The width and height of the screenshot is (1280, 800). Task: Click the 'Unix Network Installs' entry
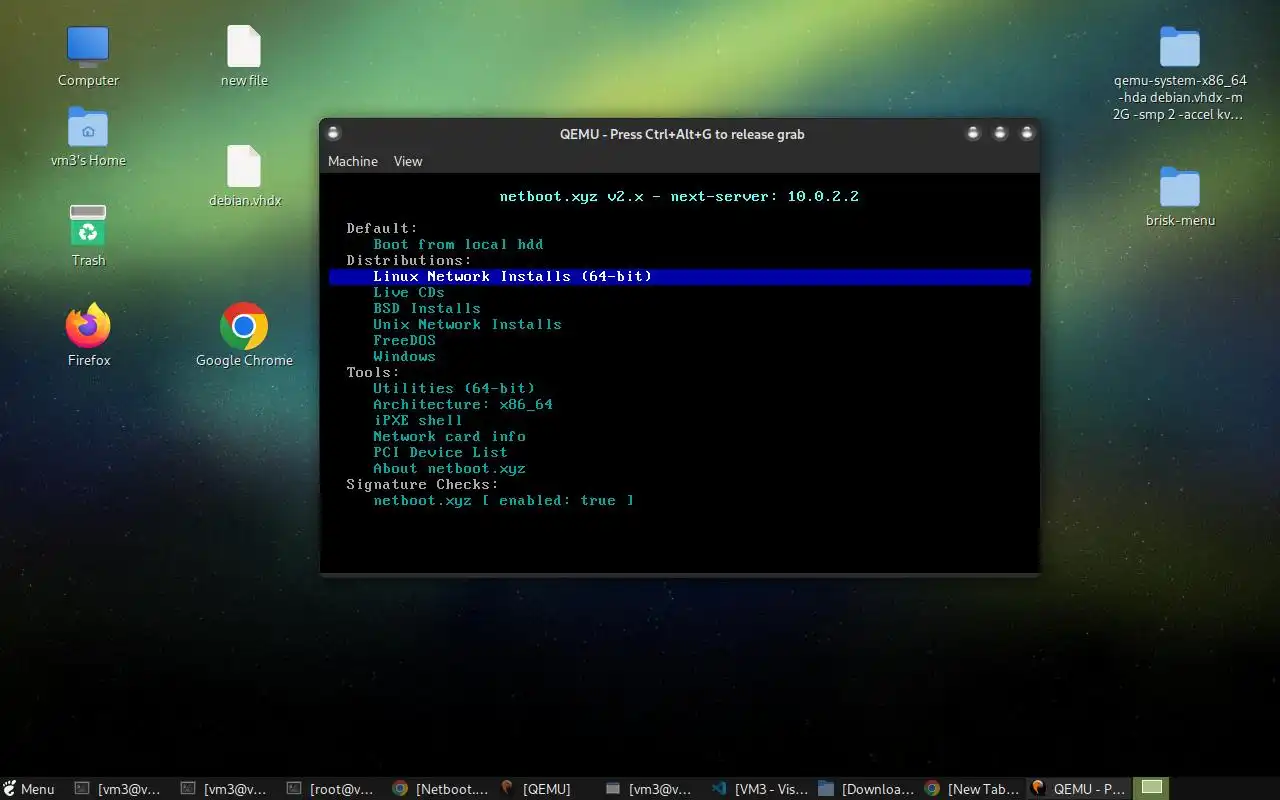(467, 324)
